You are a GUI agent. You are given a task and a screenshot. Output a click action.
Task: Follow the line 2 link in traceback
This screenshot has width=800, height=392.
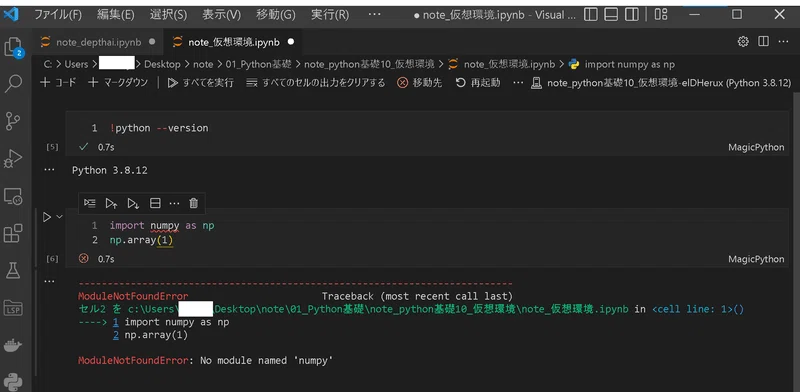pos(116,335)
